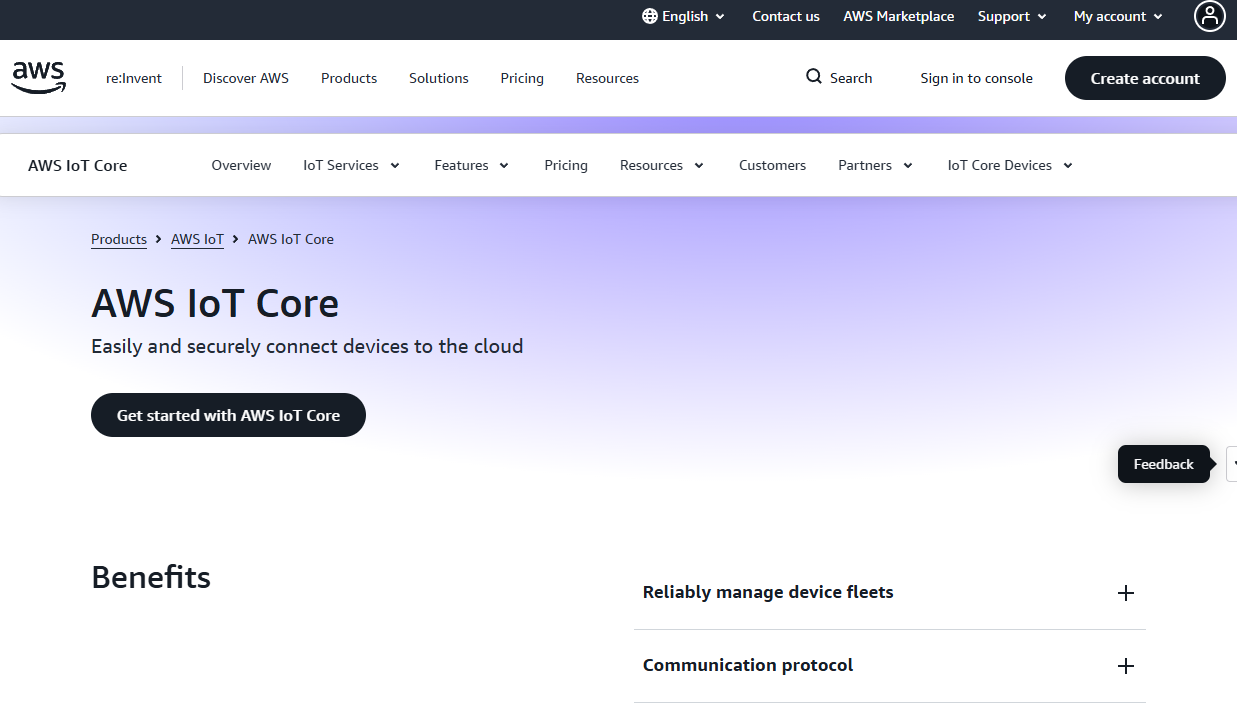The image size is (1237, 711).
Task: Select the Overview tab
Action: click(241, 165)
